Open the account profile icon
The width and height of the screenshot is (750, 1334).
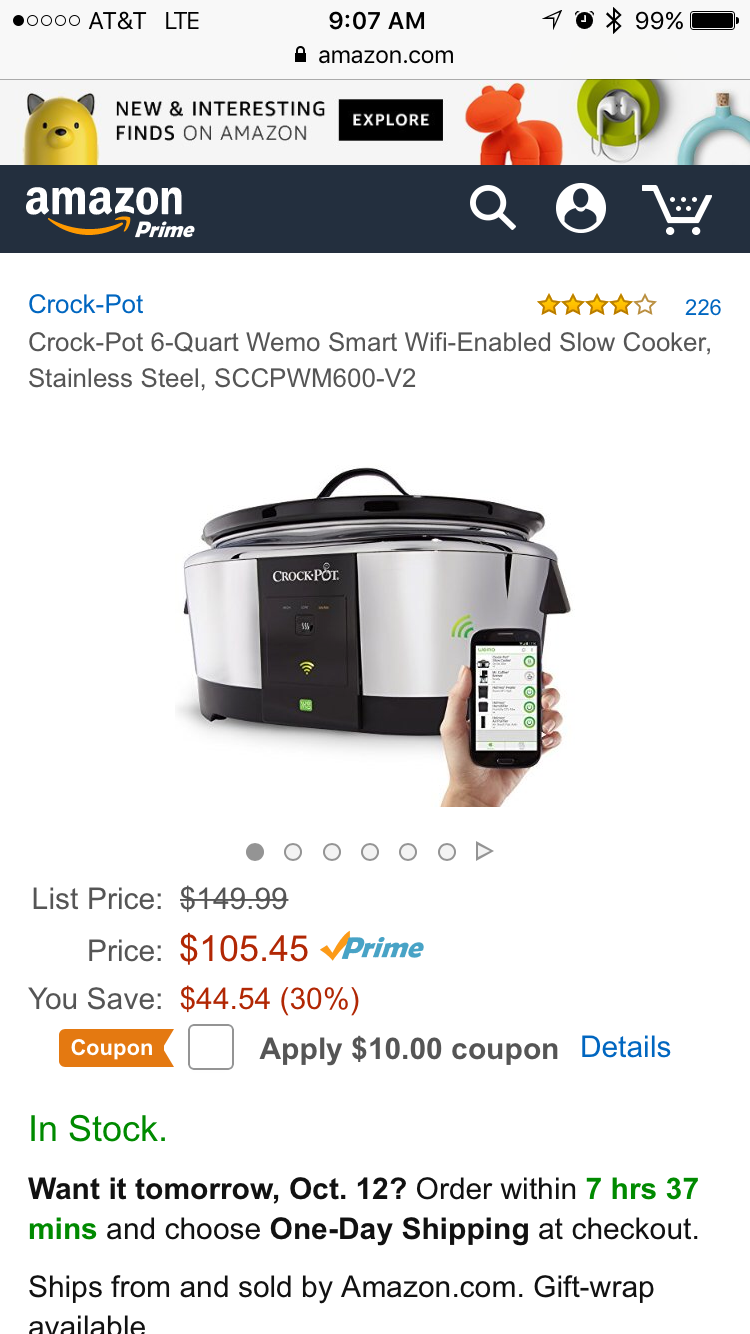click(581, 208)
